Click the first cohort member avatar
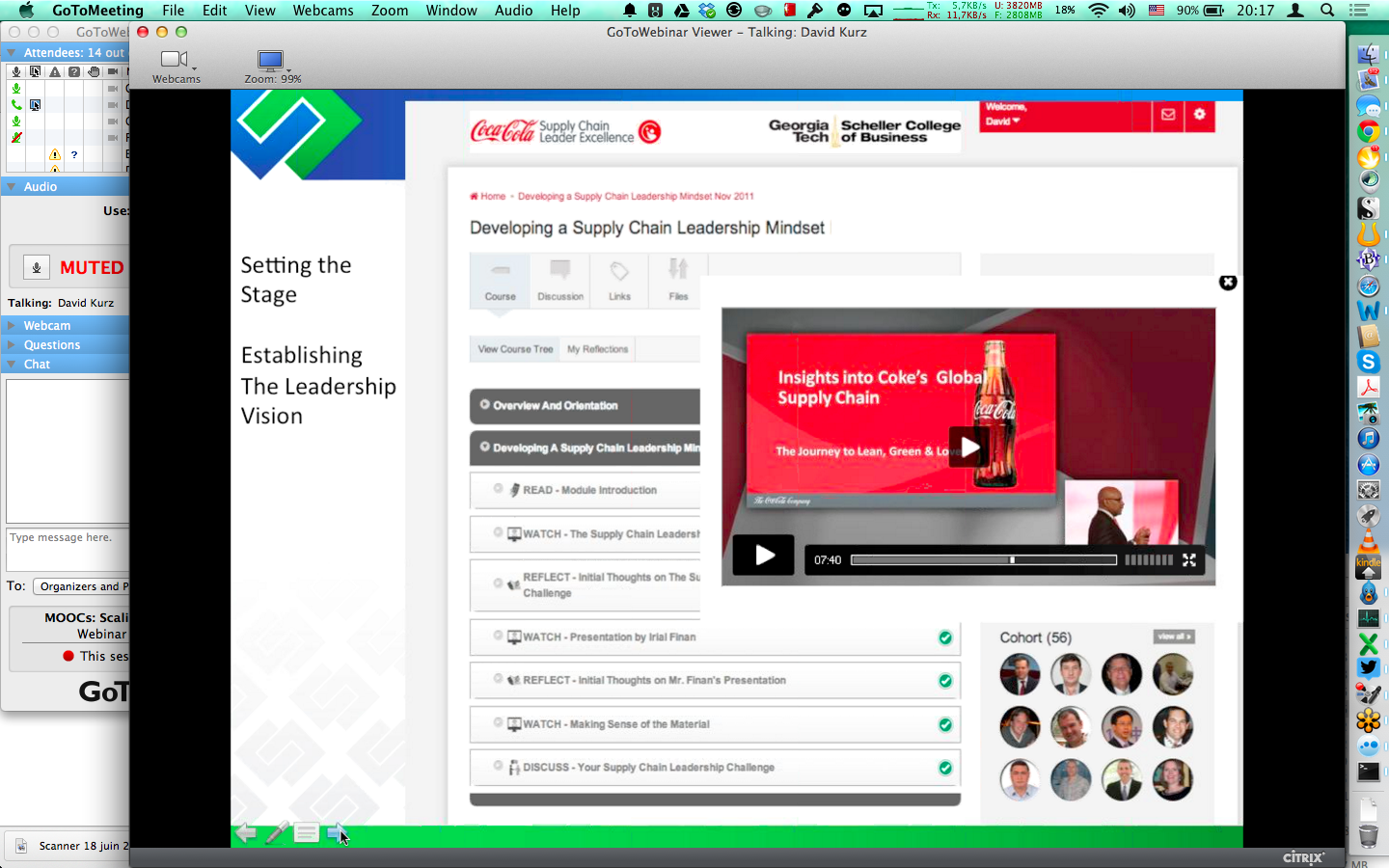The width and height of the screenshot is (1389, 868). point(1020,674)
